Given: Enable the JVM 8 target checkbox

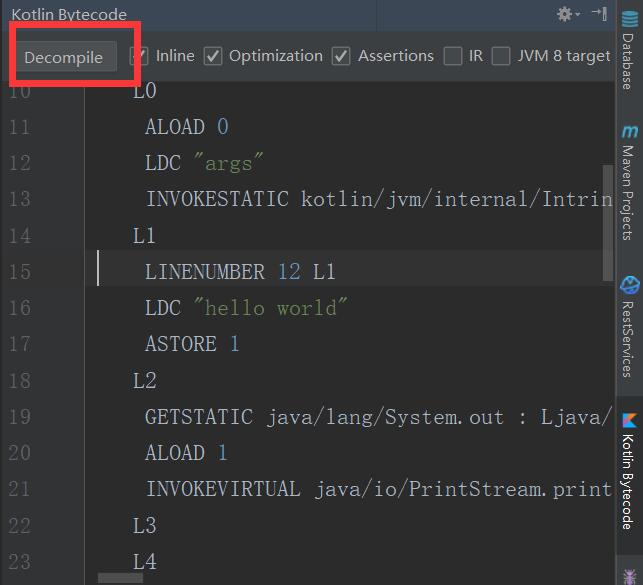Looking at the screenshot, I should click(501, 56).
